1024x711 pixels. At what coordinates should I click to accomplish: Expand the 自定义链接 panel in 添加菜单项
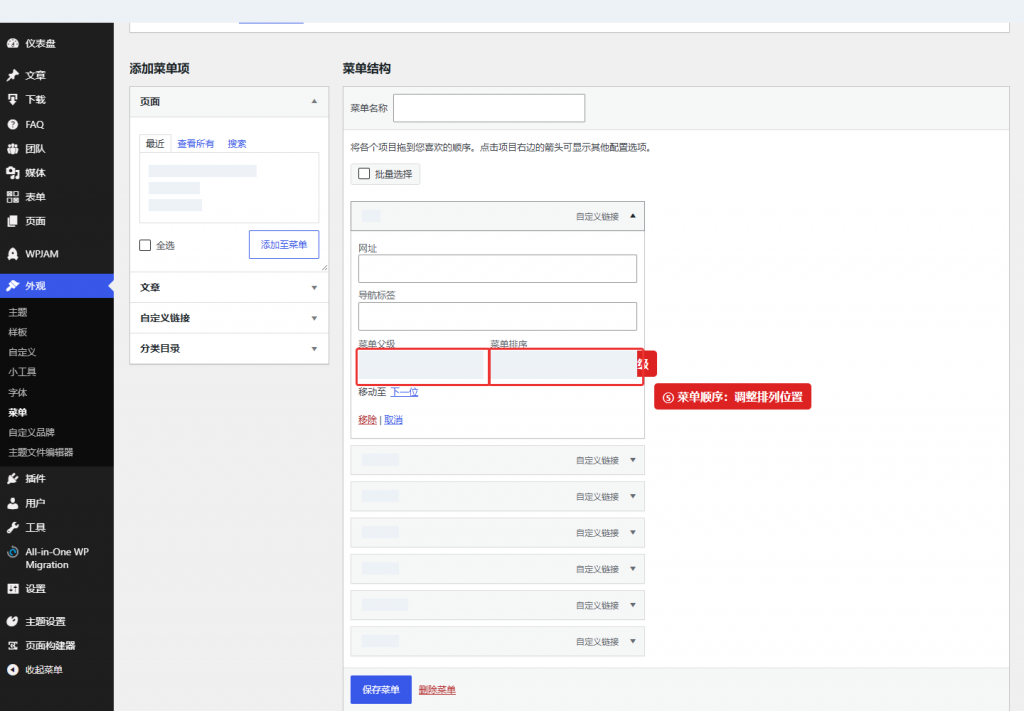coord(314,318)
